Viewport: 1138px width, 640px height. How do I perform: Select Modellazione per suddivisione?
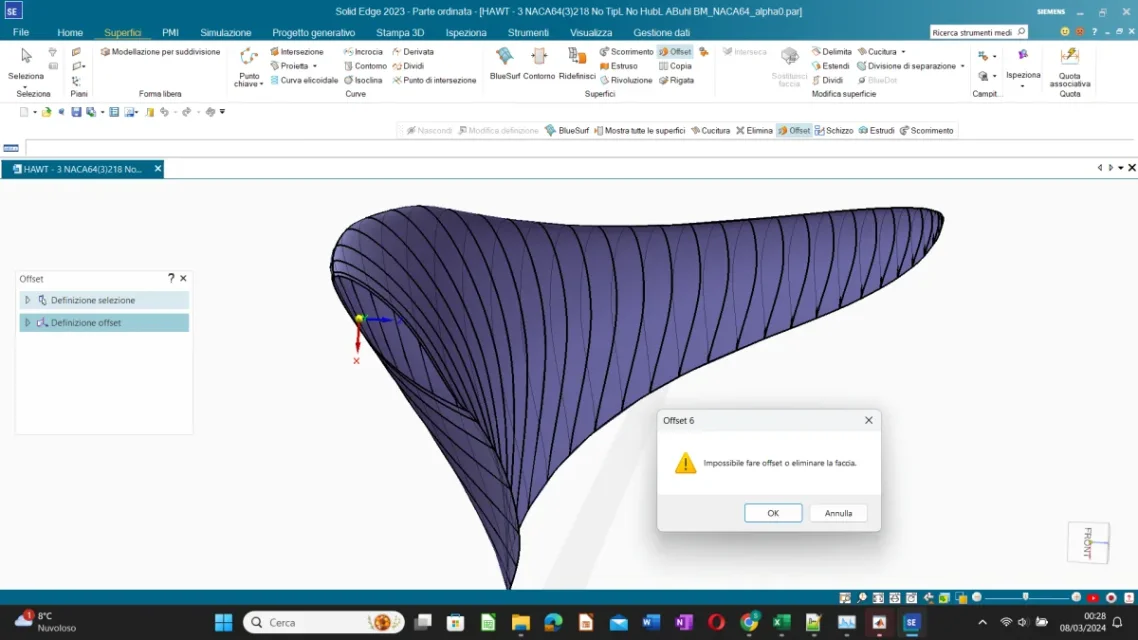click(160, 52)
